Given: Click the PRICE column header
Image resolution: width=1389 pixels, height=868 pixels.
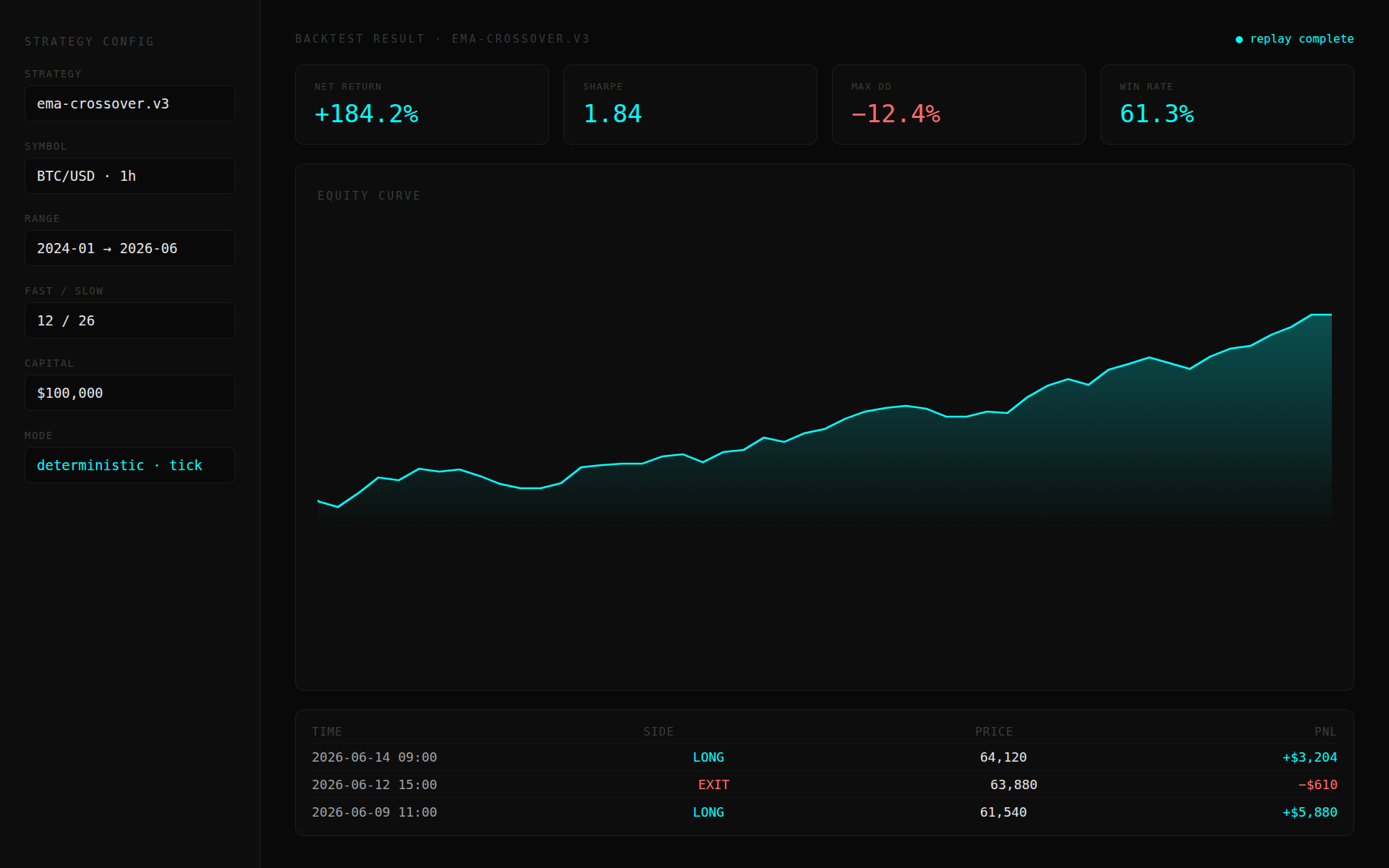Looking at the screenshot, I should (x=994, y=731).
